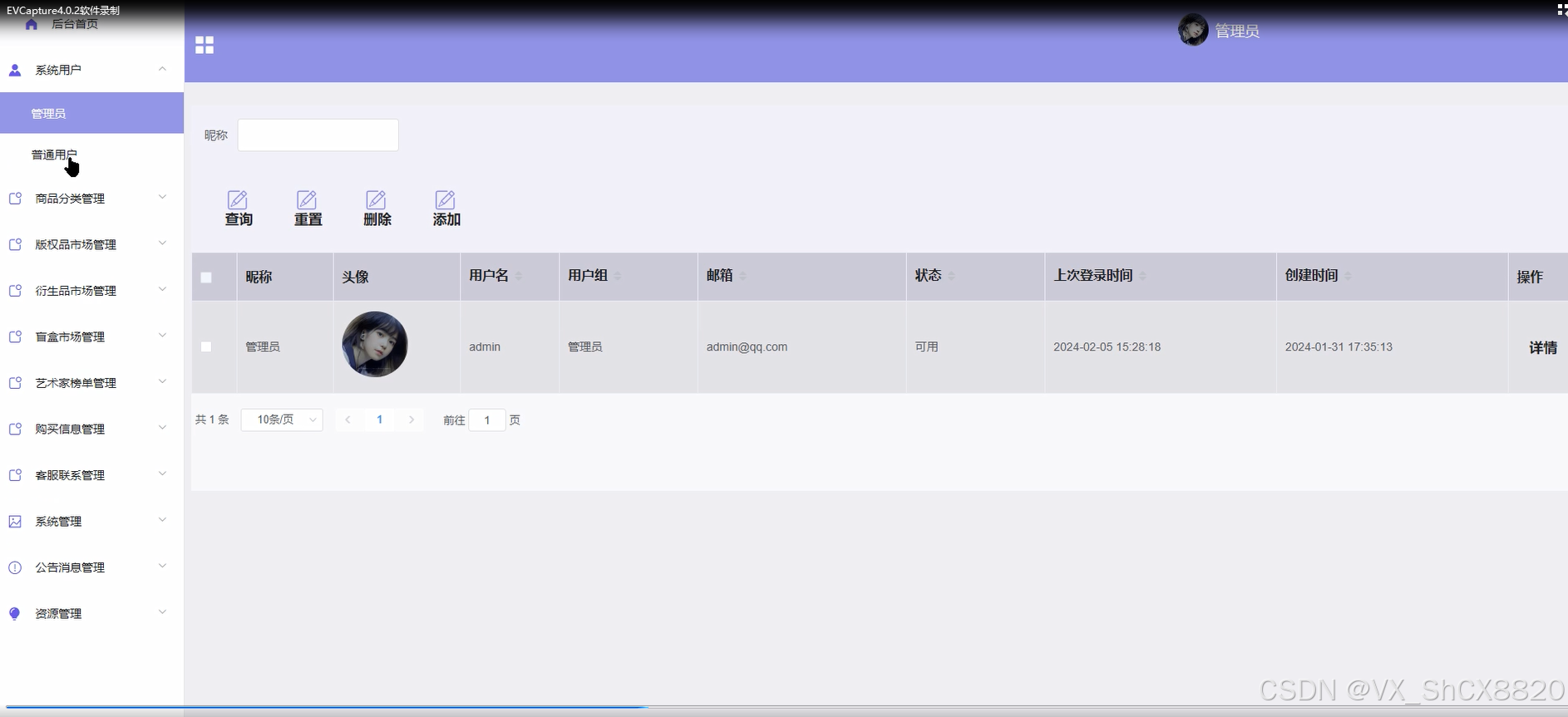Select the 管理员 submenu item
This screenshot has height=717, width=1568.
coord(91,113)
